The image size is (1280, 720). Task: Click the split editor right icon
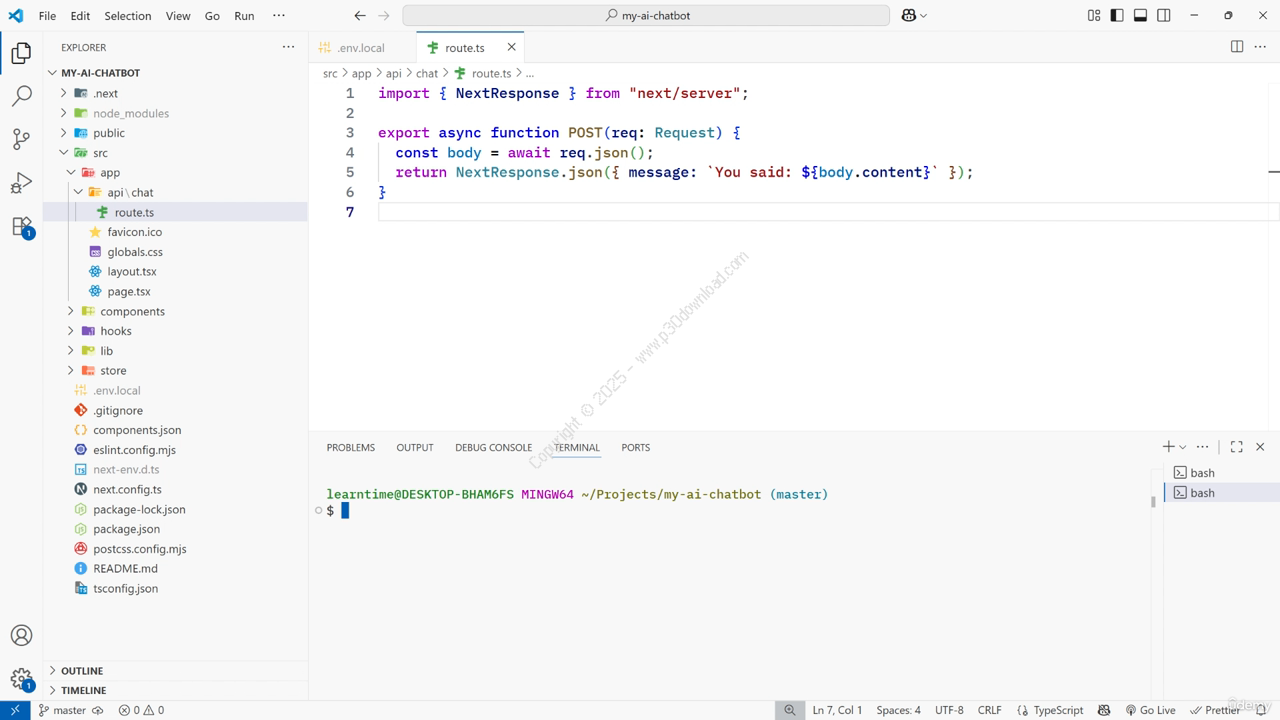(x=1237, y=47)
